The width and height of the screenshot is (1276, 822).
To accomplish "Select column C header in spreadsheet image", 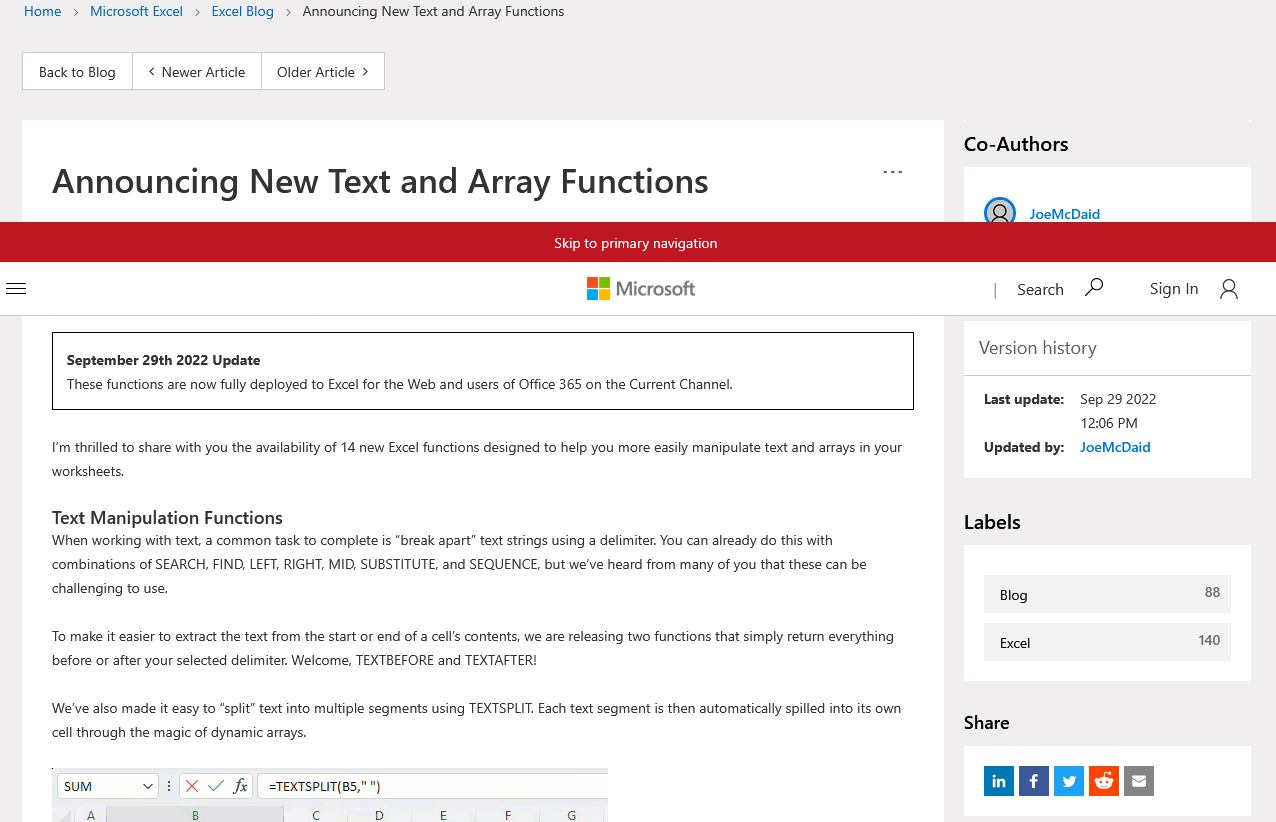I will point(316,814).
